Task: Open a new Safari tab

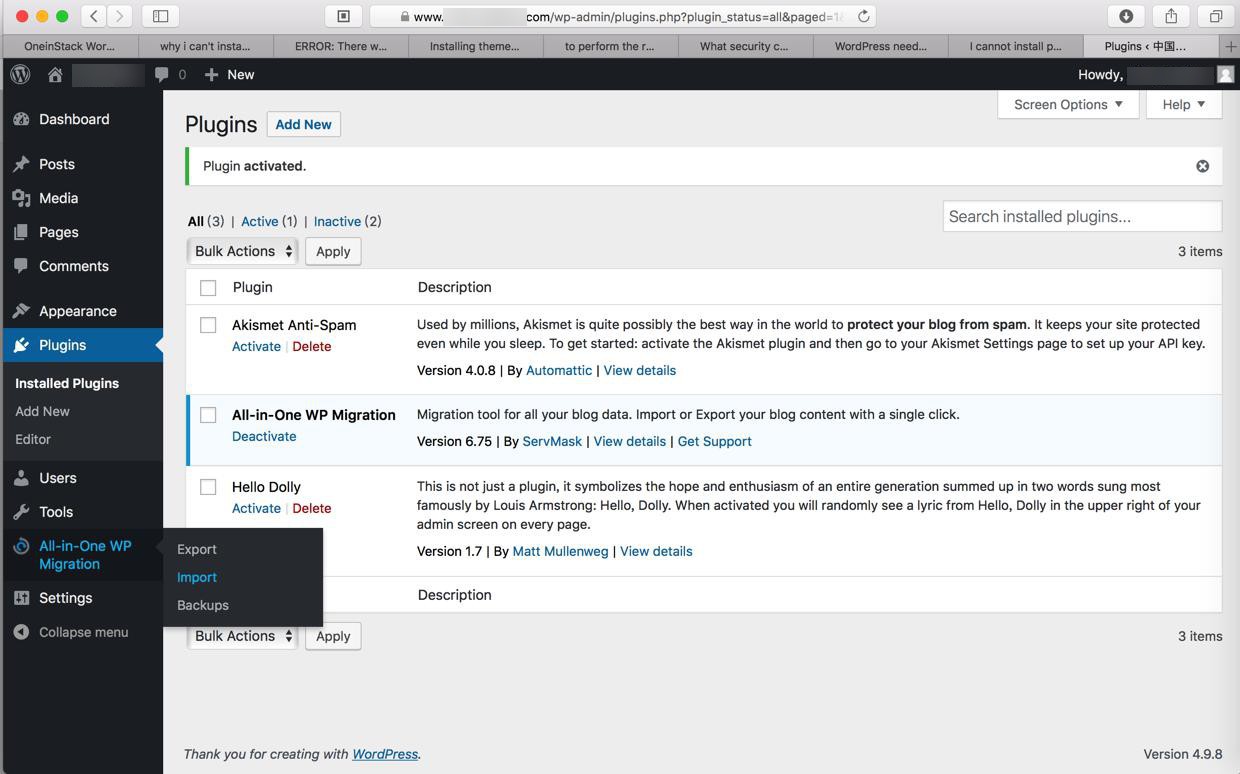Action: tap(1230, 46)
